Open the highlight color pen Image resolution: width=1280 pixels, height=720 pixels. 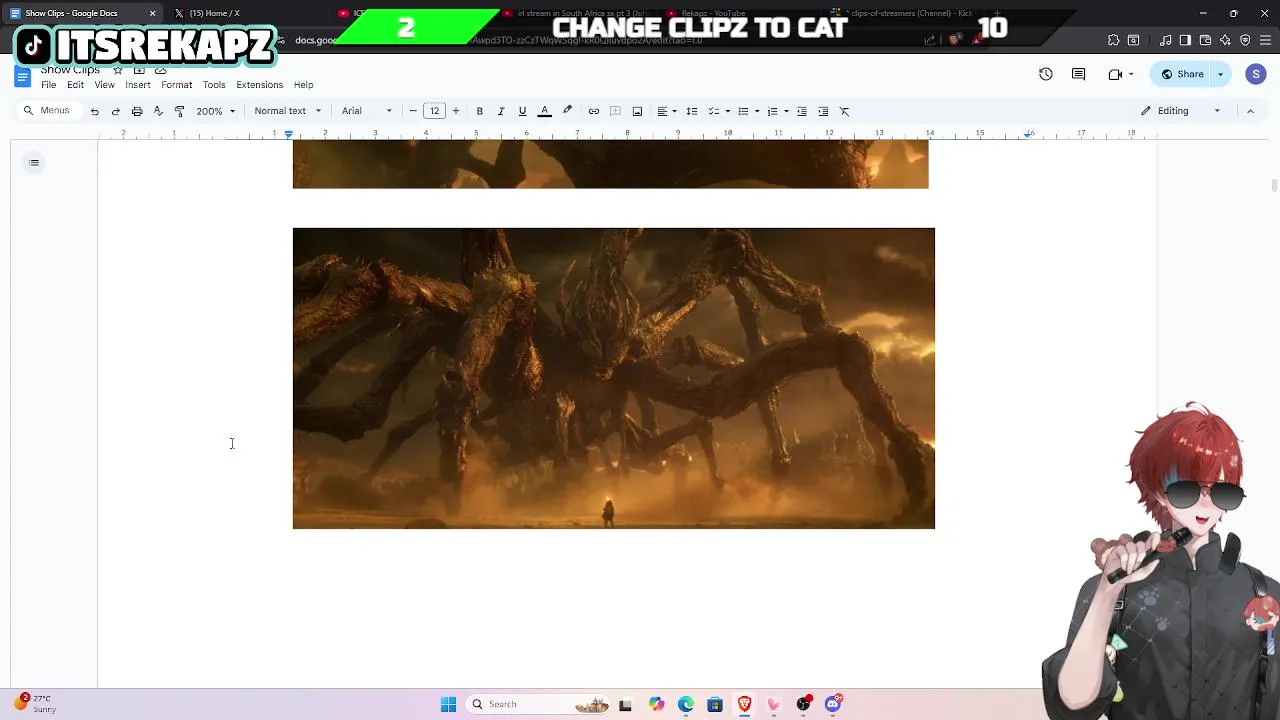[x=567, y=111]
